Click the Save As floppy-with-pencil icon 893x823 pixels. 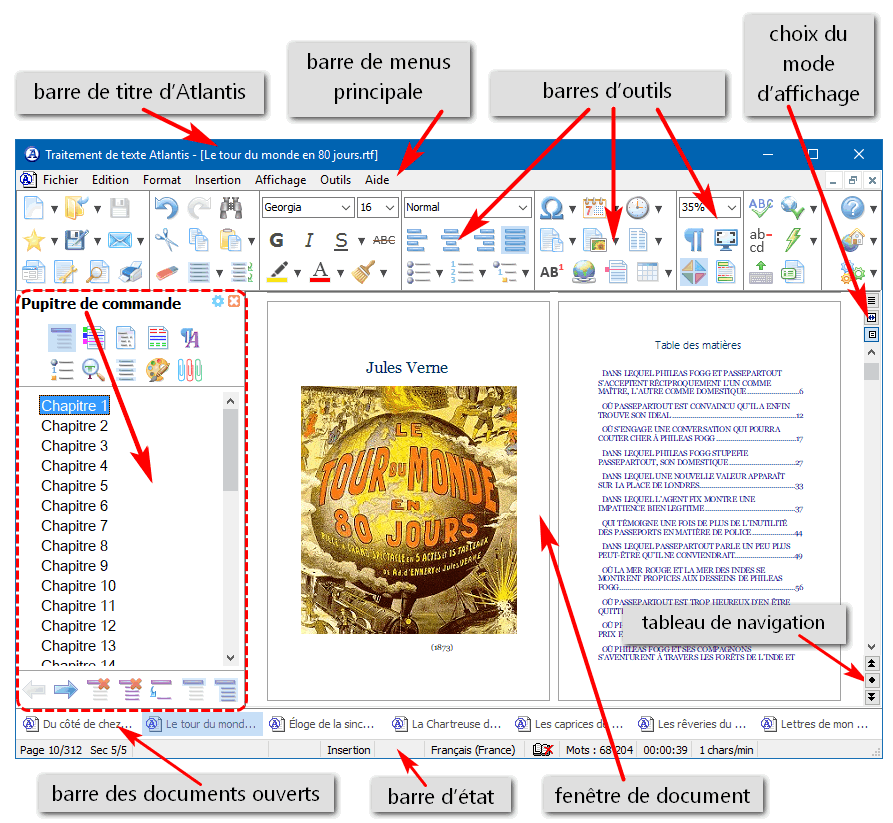76,240
